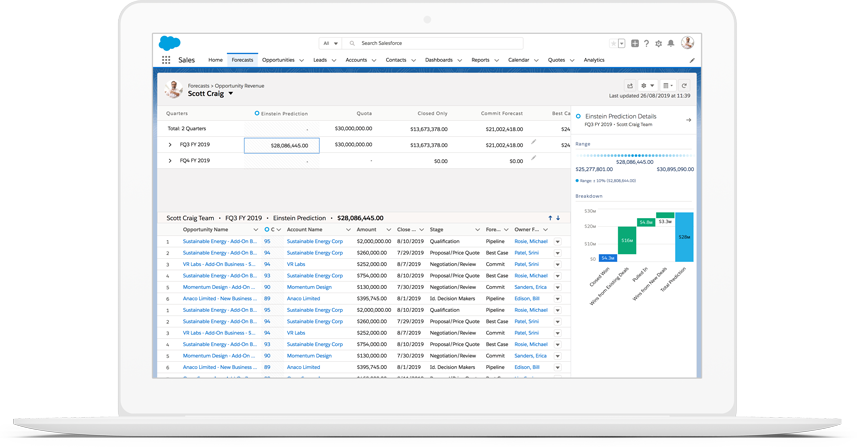Expand the Dashboards tab chevron menu
Screen dimensions: 857x447
(x=460, y=61)
